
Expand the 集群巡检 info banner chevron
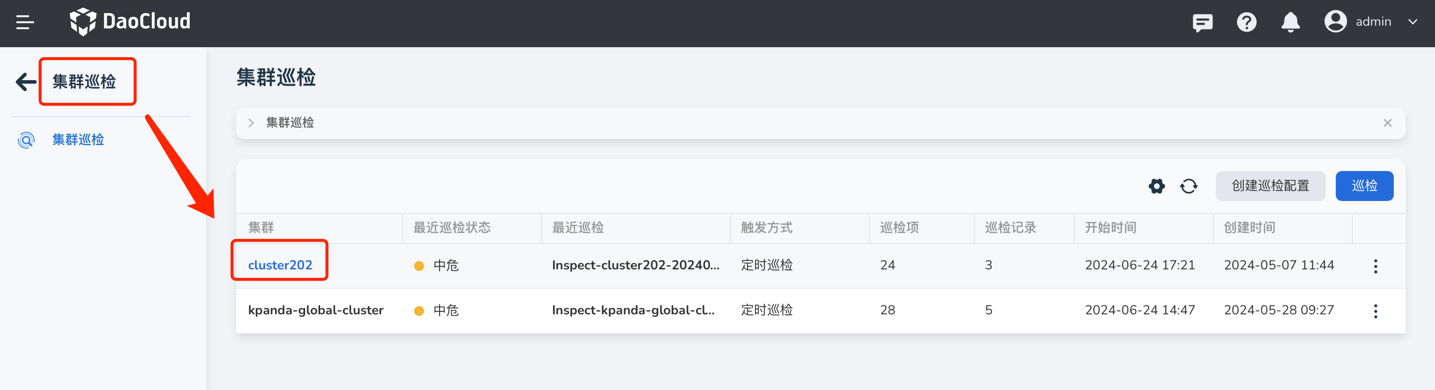(x=251, y=123)
